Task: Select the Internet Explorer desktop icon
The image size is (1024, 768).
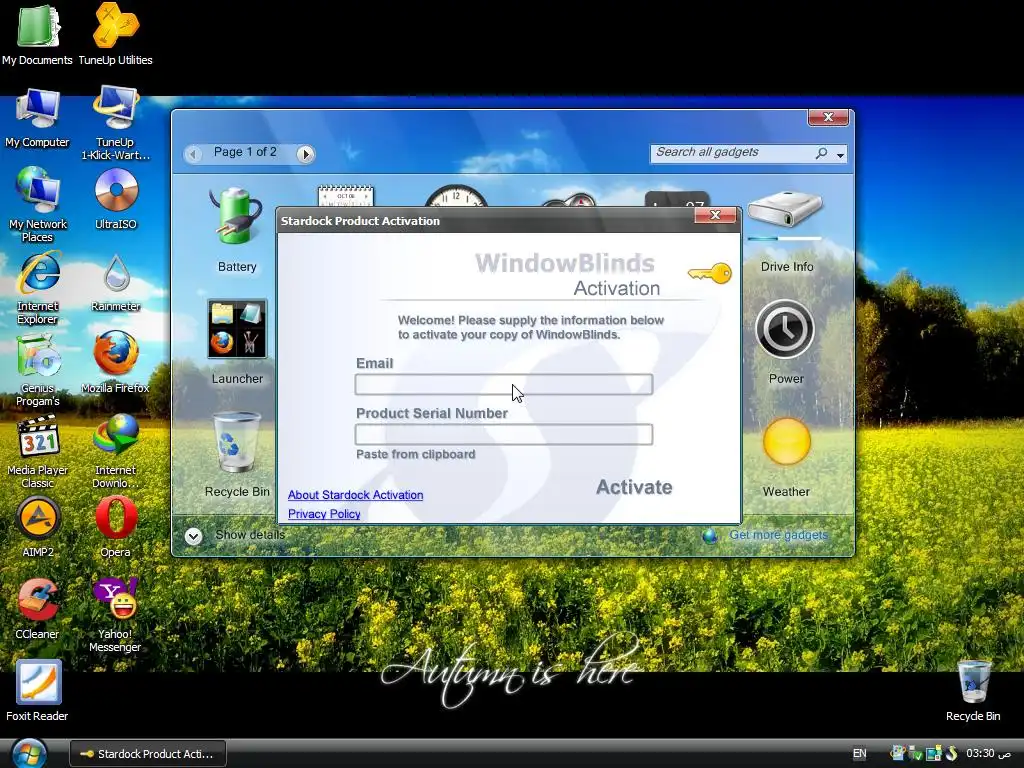Action: pos(37,287)
